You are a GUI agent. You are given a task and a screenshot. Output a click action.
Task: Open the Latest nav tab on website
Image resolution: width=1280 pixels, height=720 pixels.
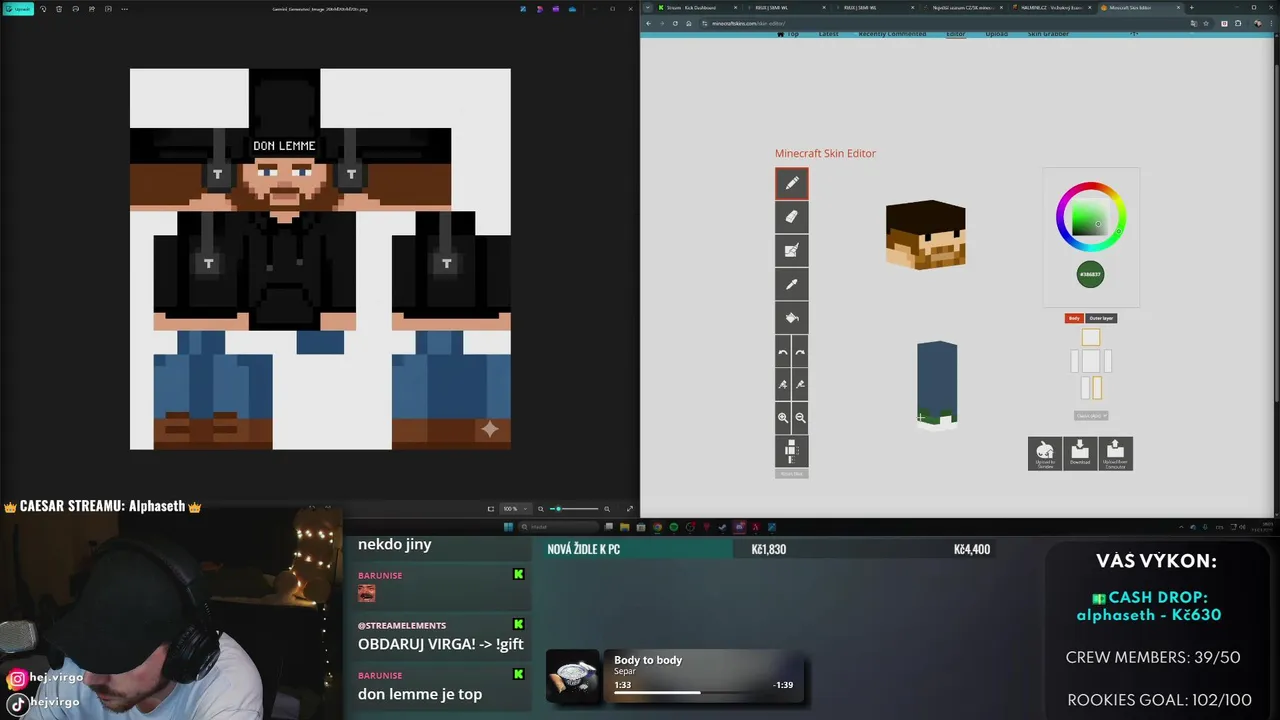pyautogui.click(x=829, y=34)
